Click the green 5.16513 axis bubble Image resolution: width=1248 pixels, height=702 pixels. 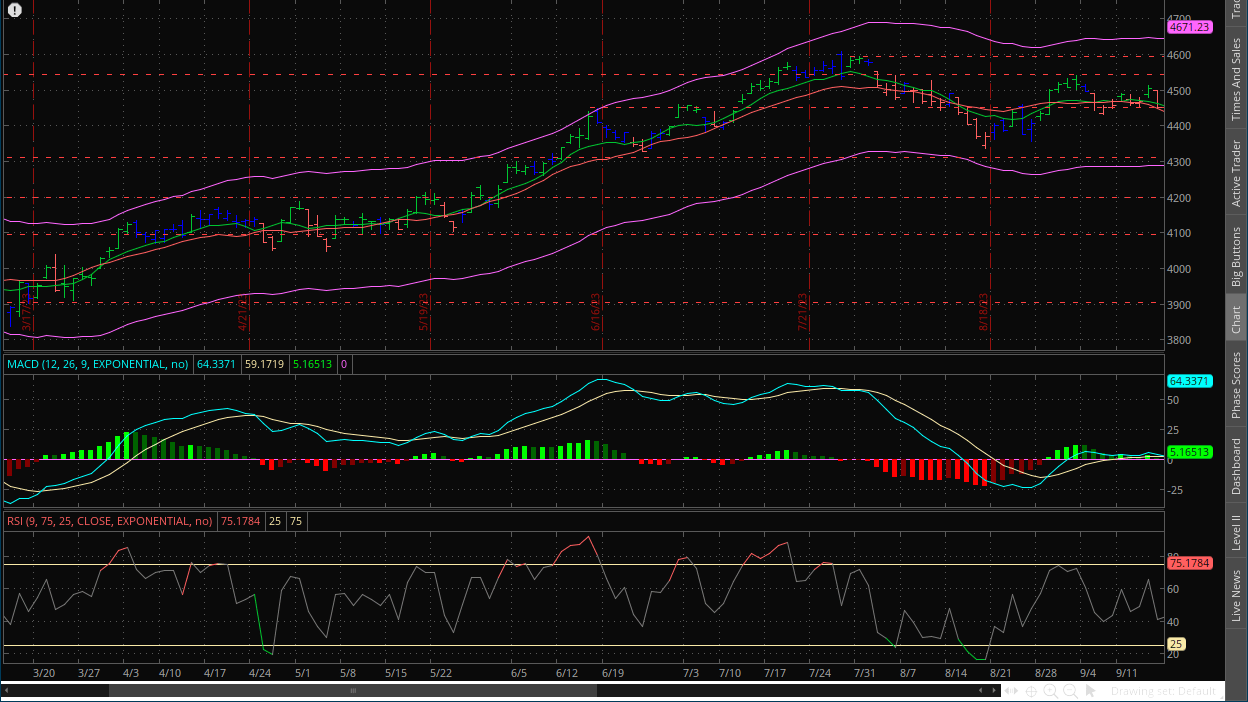point(1189,452)
